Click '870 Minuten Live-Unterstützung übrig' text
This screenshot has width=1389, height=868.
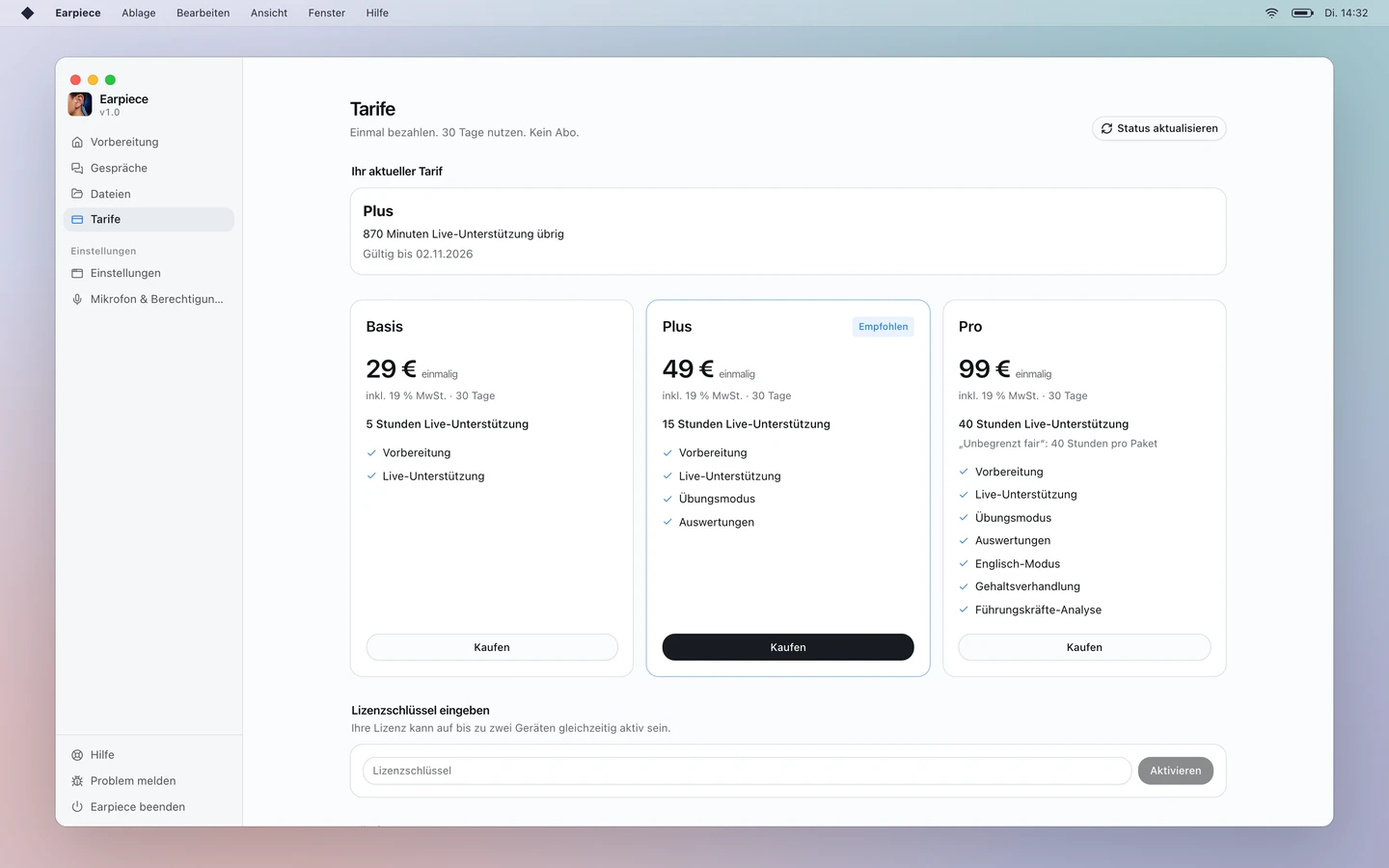(464, 234)
